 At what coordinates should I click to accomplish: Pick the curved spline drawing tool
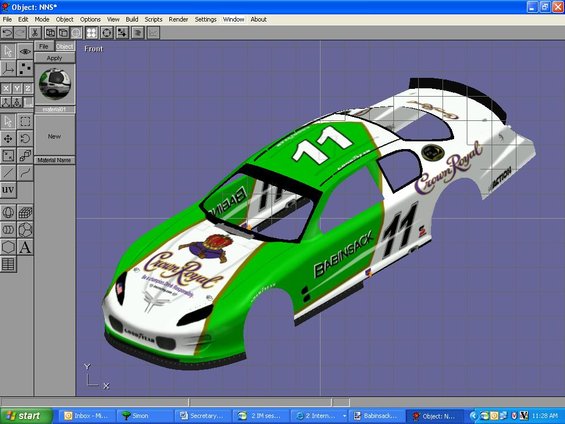(x=25, y=173)
